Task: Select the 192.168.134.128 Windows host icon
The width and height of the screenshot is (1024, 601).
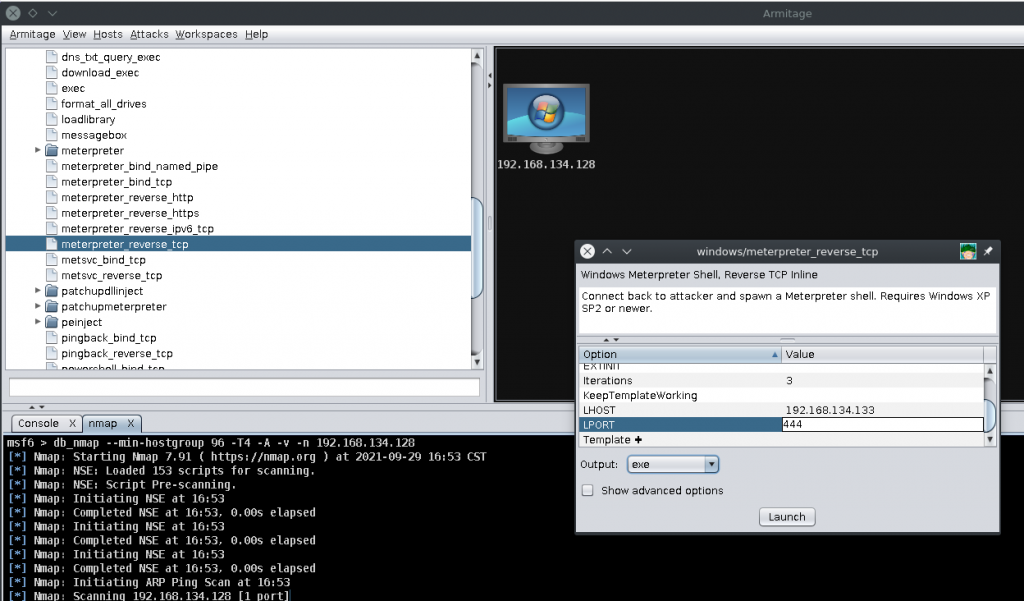Action: [547, 118]
